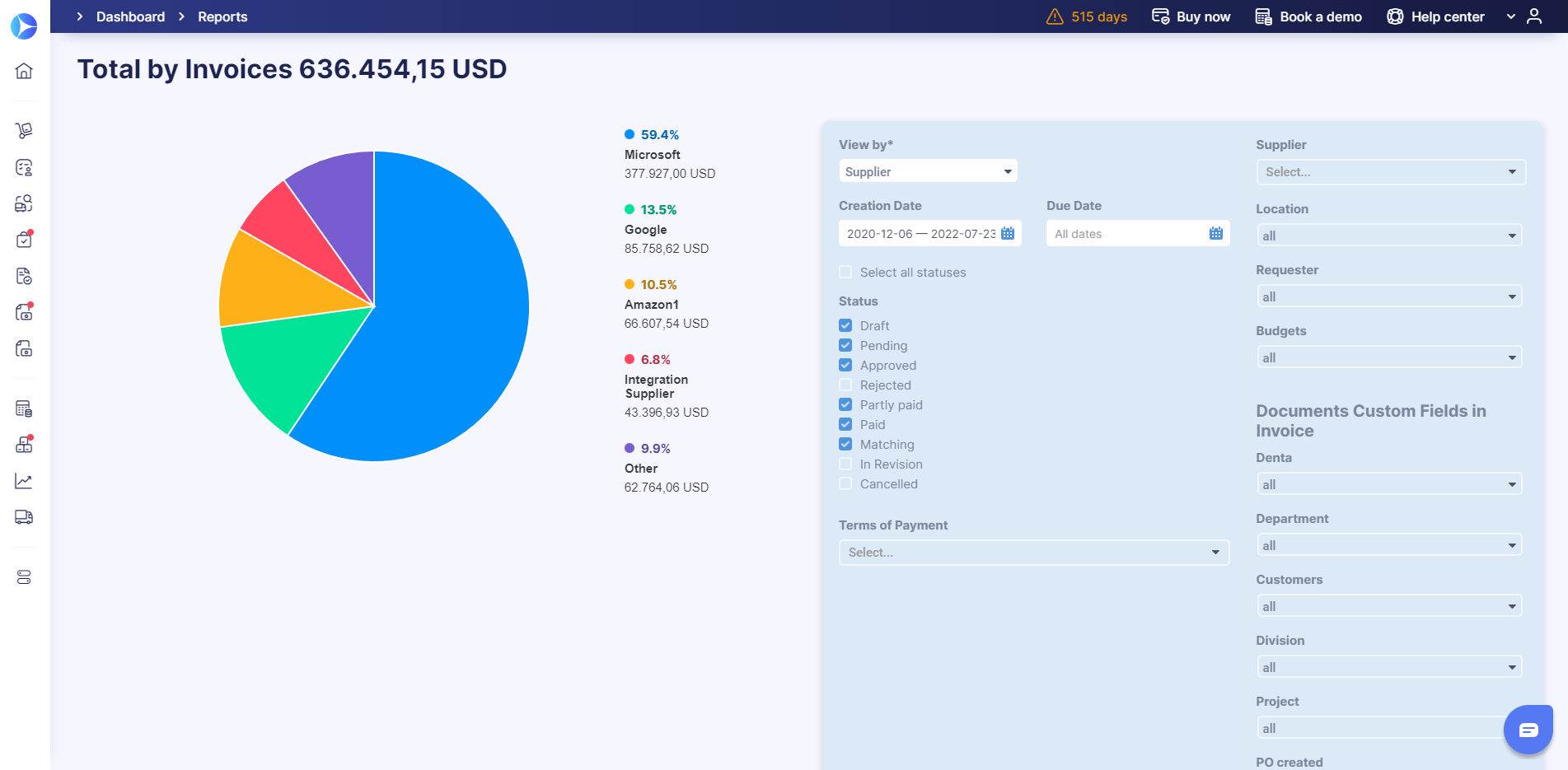1568x770 pixels.
Task: Click the Buy now card icon
Action: [x=1160, y=16]
